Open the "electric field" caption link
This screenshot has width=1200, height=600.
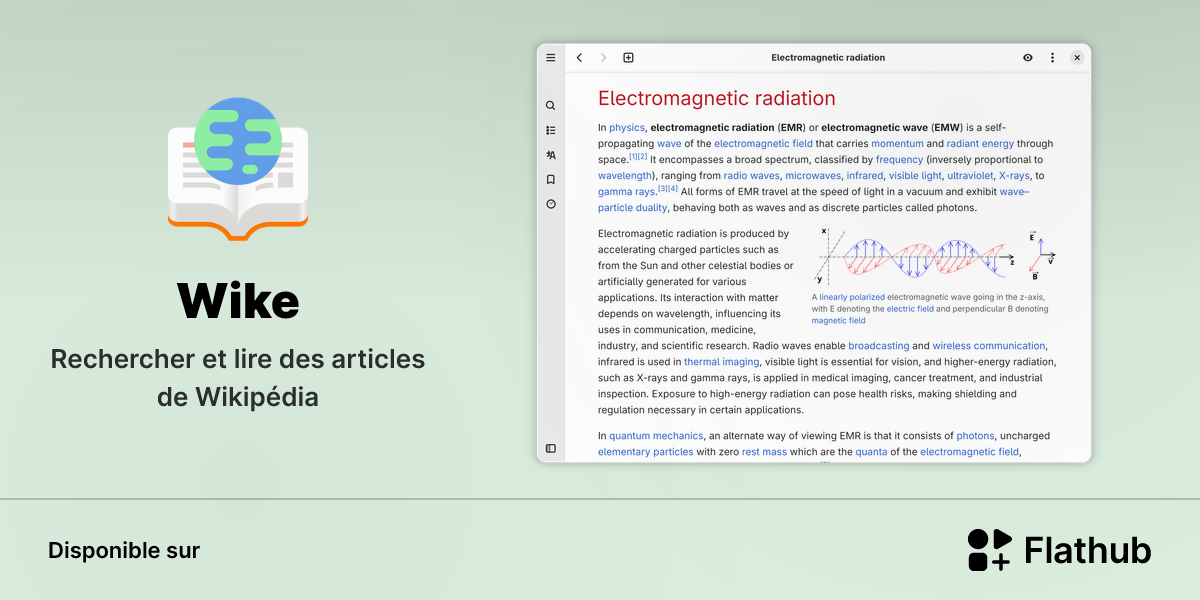pyautogui.click(x=910, y=309)
